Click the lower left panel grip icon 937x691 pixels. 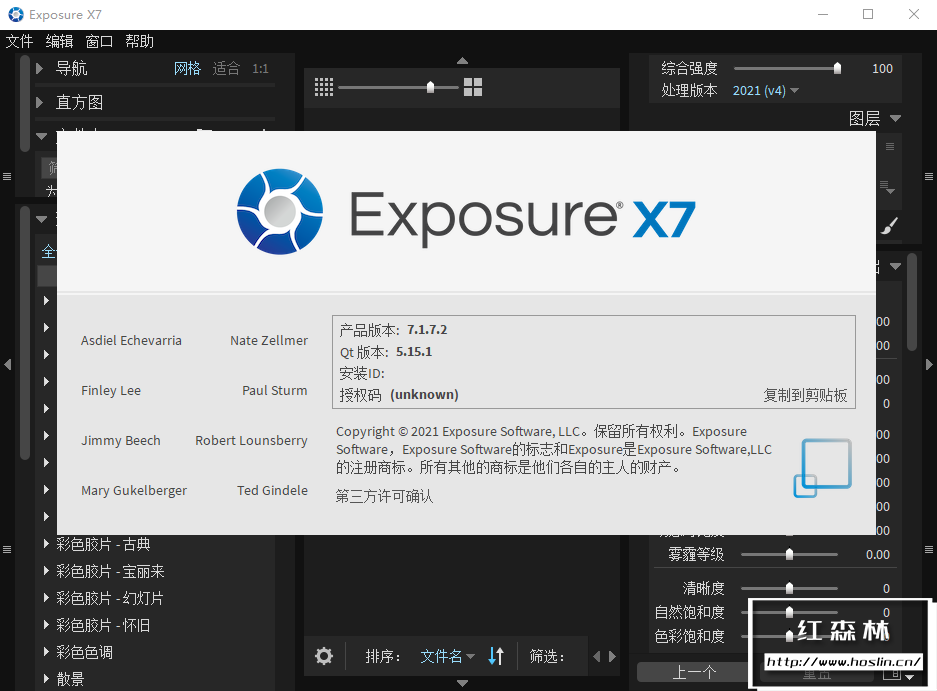click(x=7, y=549)
